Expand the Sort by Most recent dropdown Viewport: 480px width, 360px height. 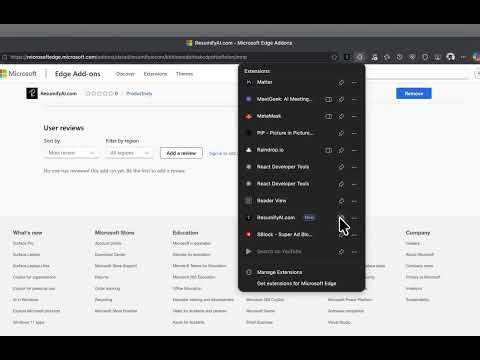(71, 153)
